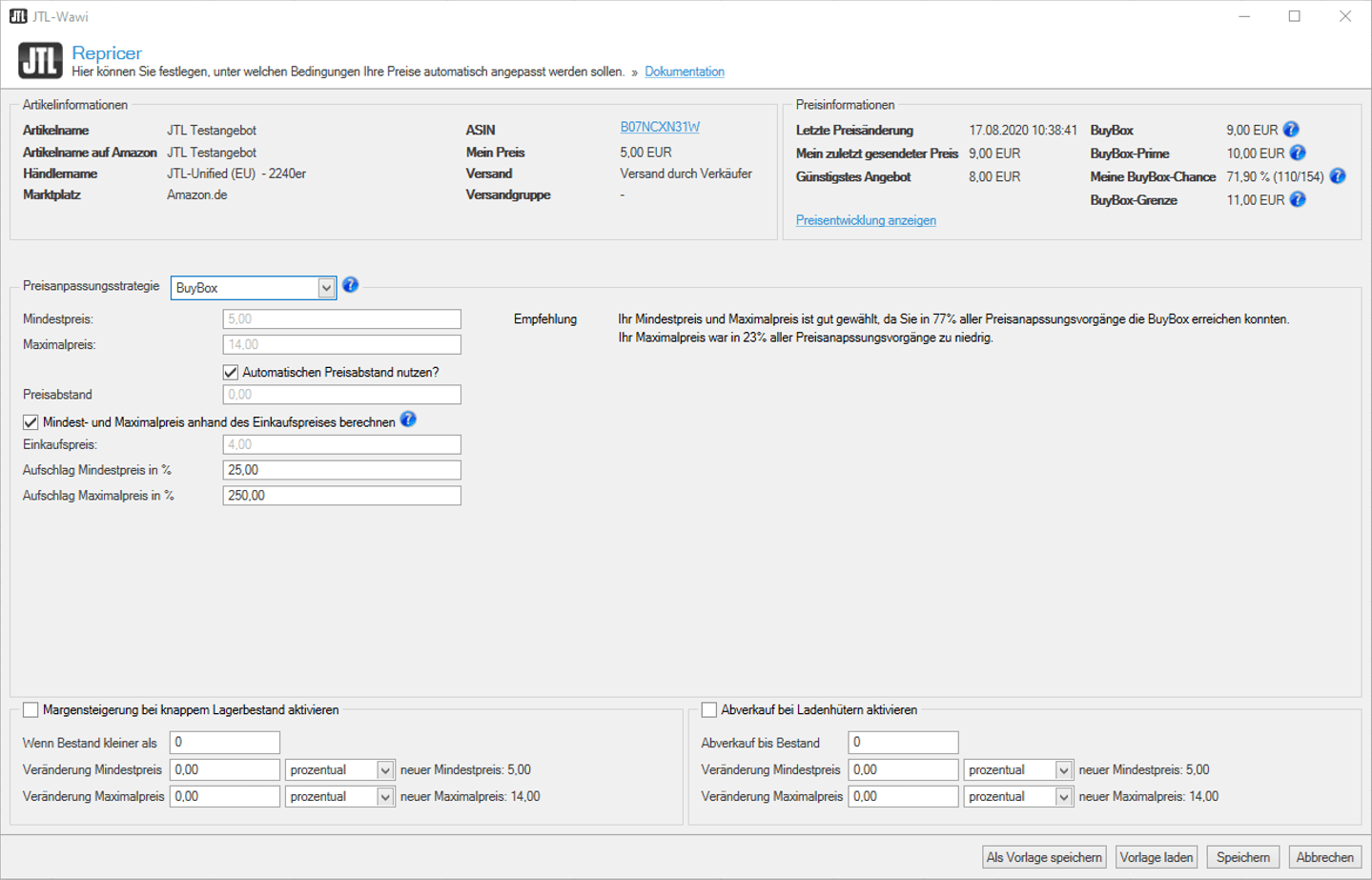This screenshot has height=880, width=1372.
Task: Open help icon for Meine BuyBox-Chance
Action: tap(1338, 176)
